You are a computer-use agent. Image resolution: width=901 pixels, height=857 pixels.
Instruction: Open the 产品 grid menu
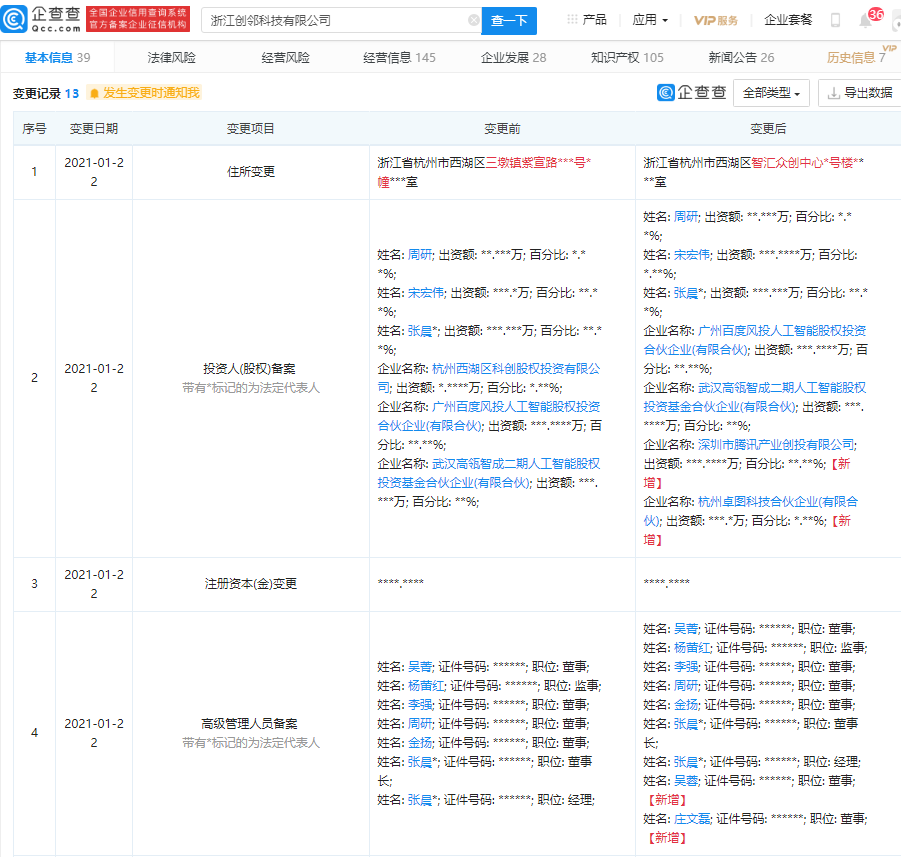[x=587, y=20]
